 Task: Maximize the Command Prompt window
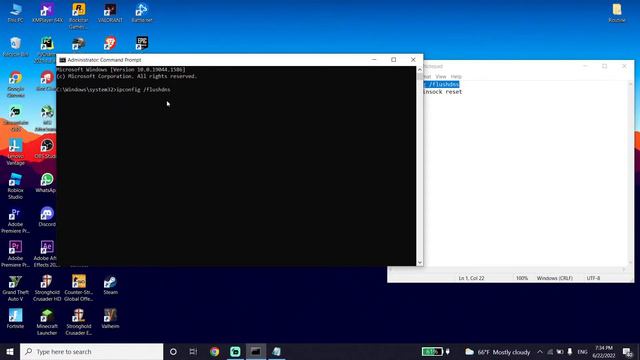[393, 60]
